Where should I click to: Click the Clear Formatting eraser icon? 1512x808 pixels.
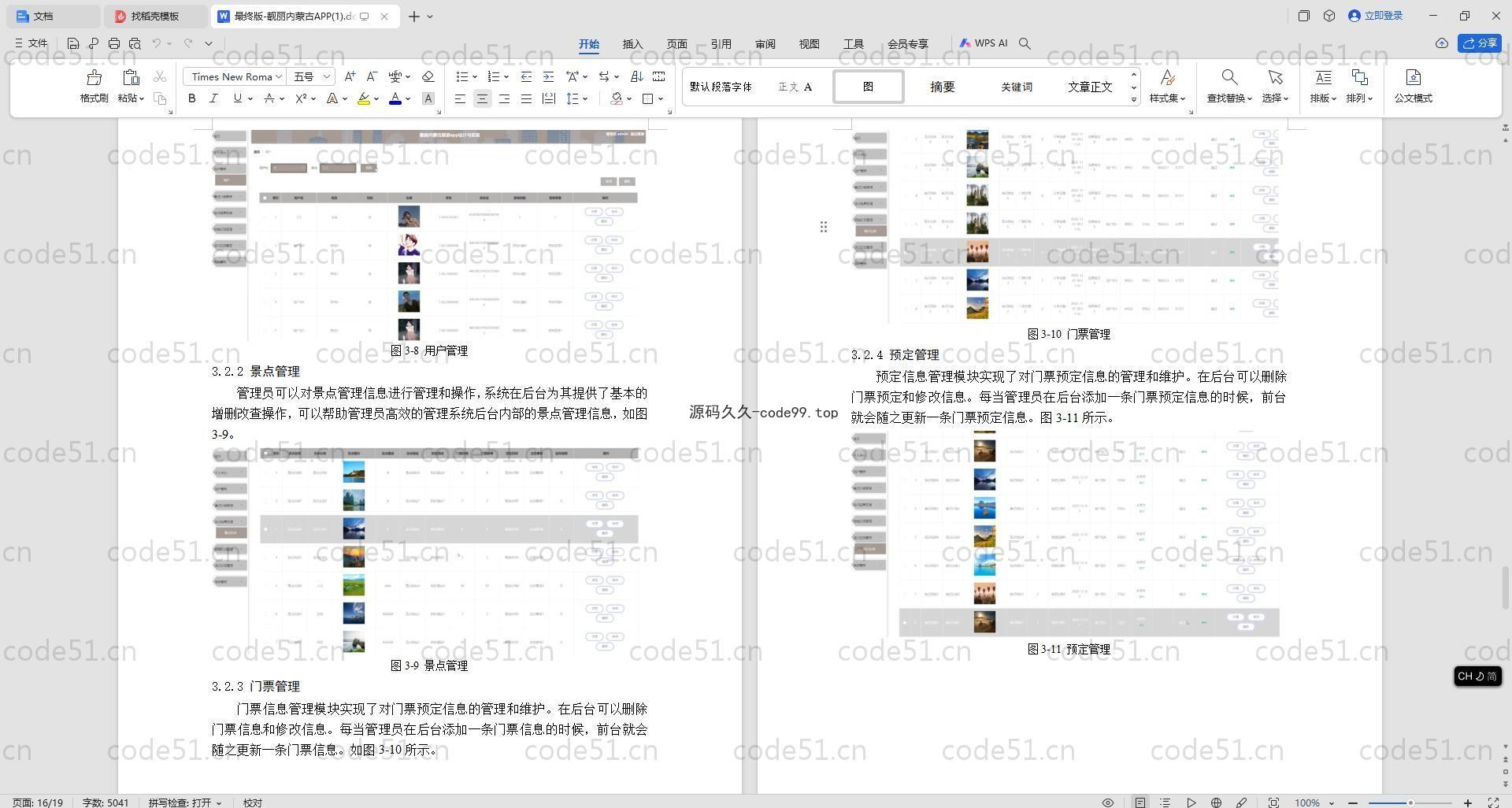click(x=428, y=76)
